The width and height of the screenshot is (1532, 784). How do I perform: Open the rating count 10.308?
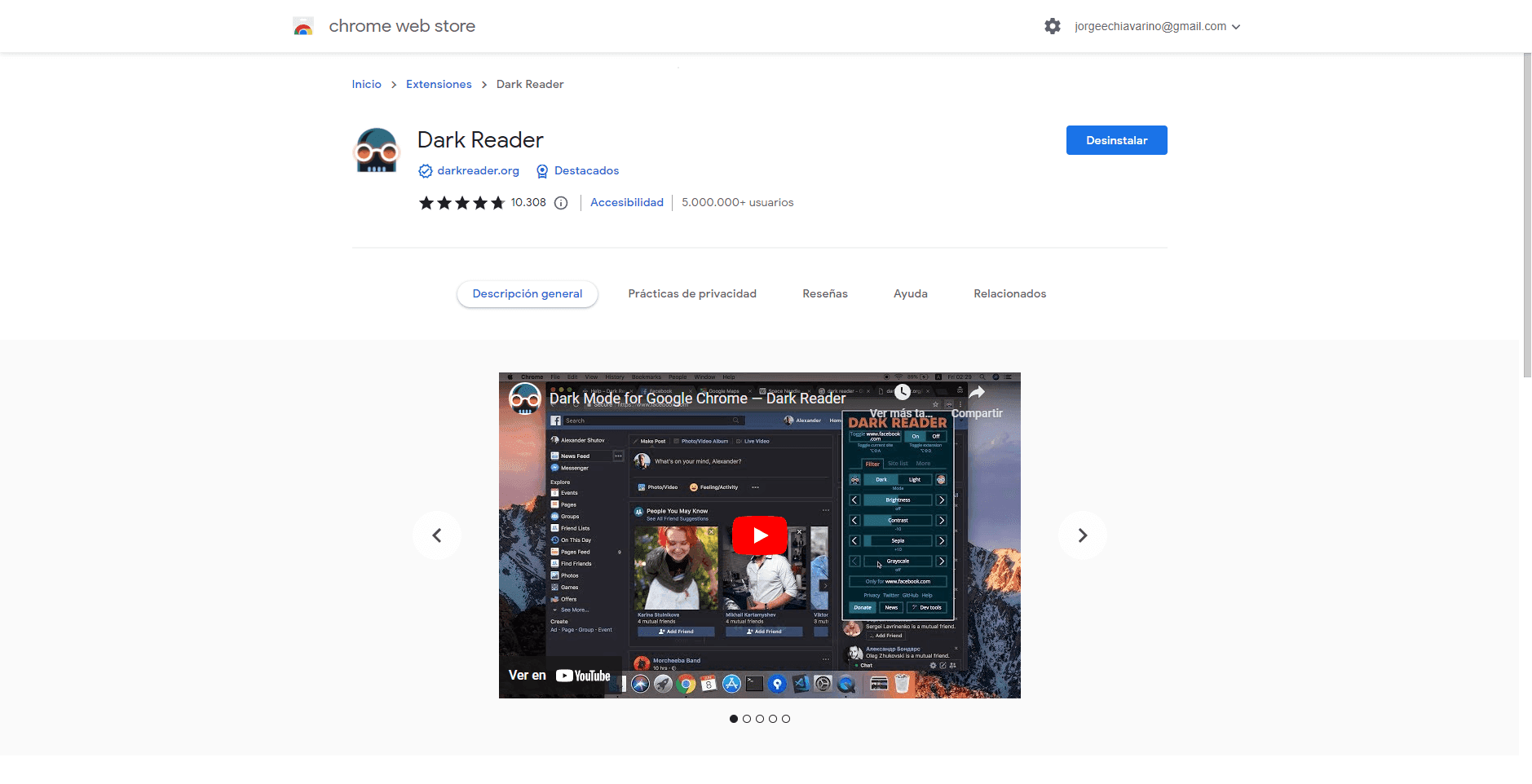528,202
